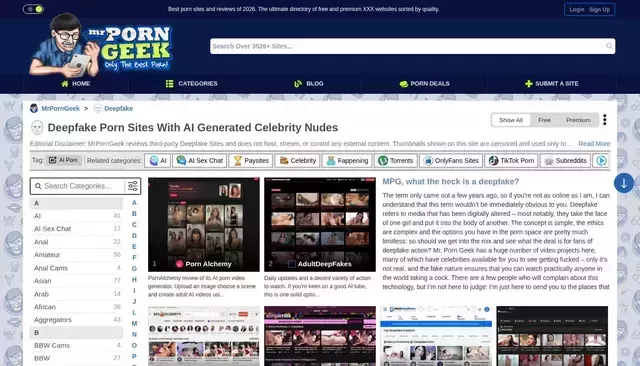Jump to letter L in alphabet index

pyautogui.click(x=134, y=313)
